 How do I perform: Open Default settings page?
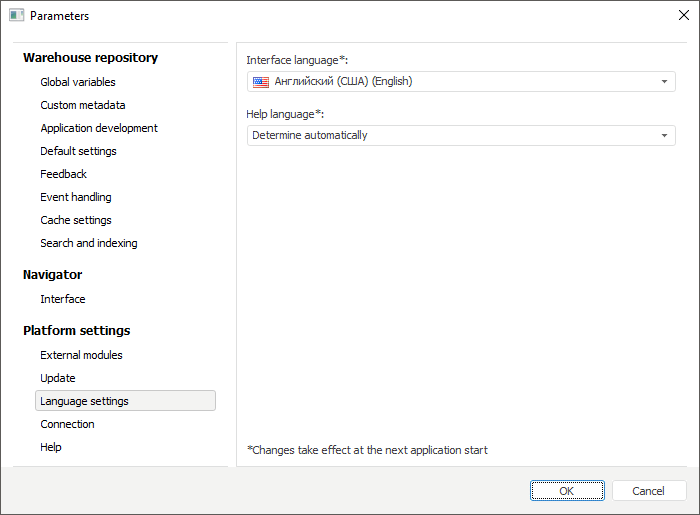click(78, 151)
